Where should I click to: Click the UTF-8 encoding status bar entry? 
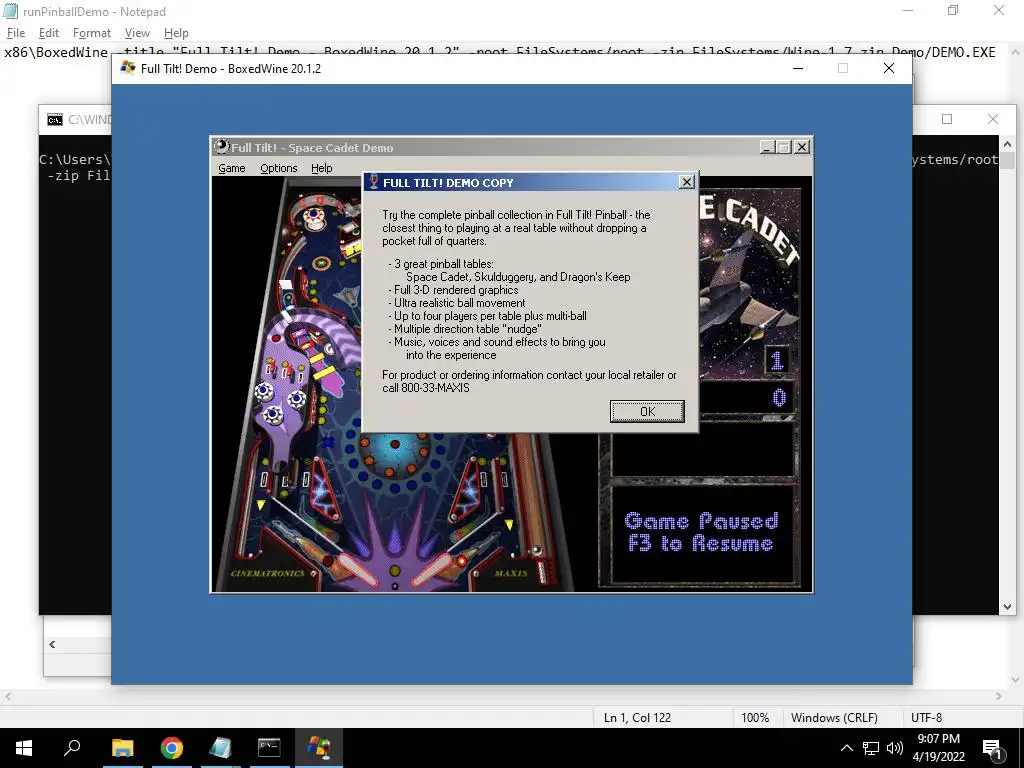coord(926,717)
